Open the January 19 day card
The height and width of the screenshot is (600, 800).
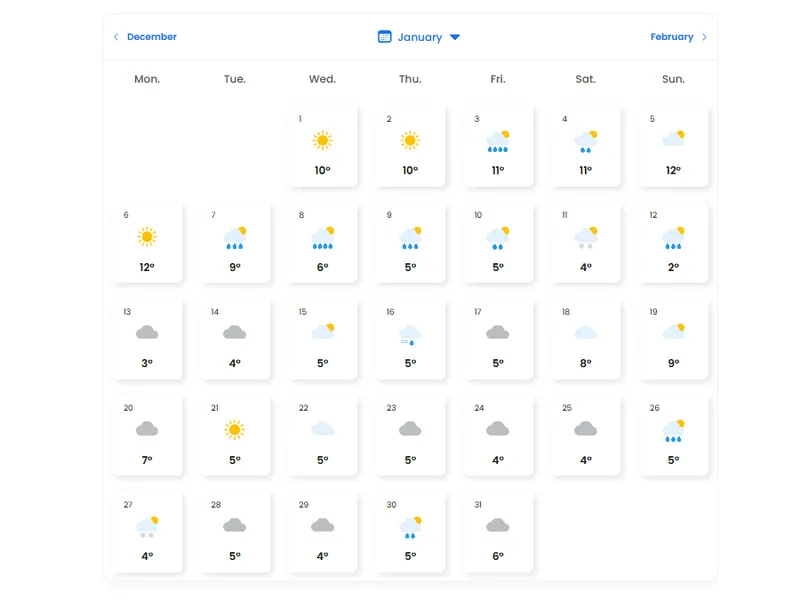pos(673,339)
